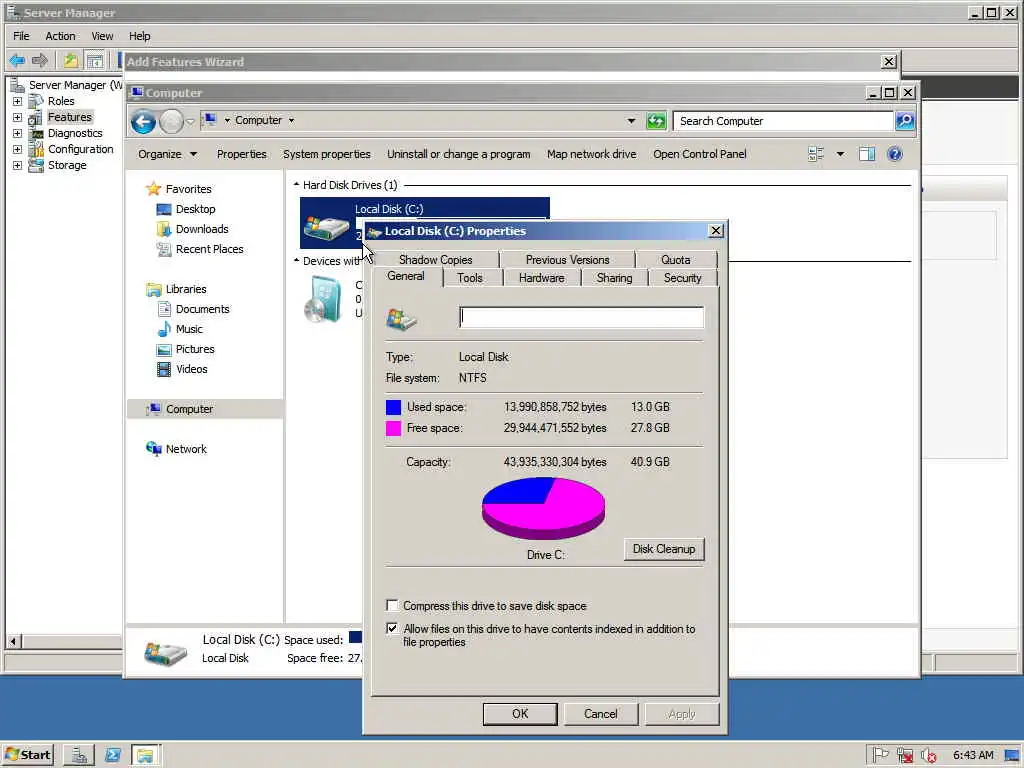Click the DVD drive icon under Devices
This screenshot has width=1024, height=768.
(x=325, y=300)
